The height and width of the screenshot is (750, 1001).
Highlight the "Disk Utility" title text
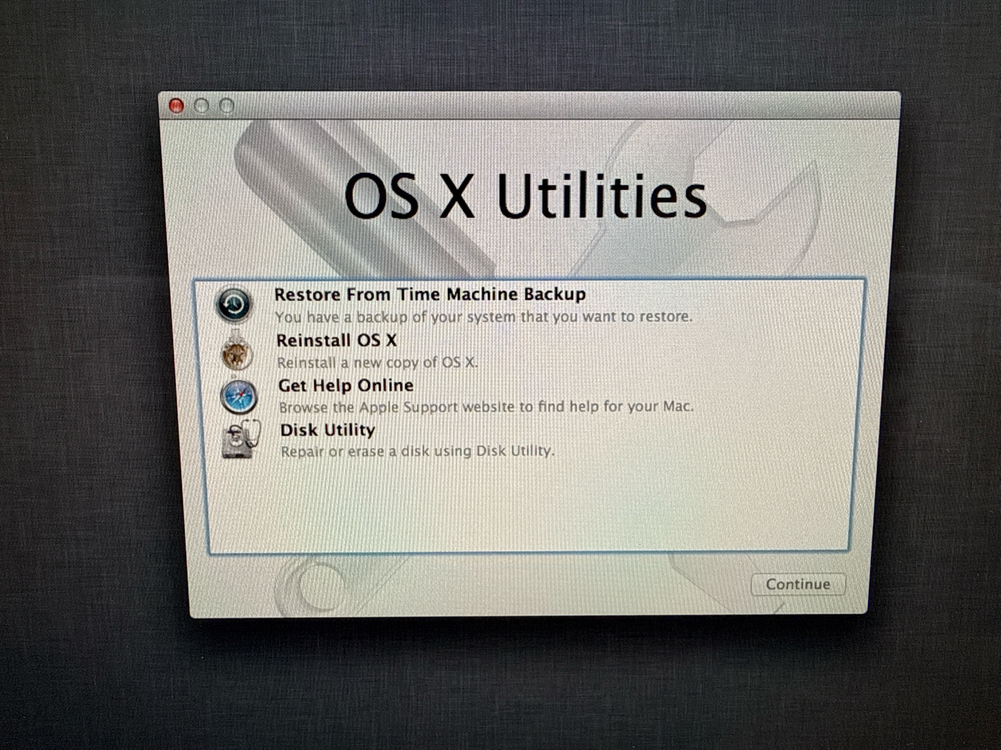(x=327, y=430)
